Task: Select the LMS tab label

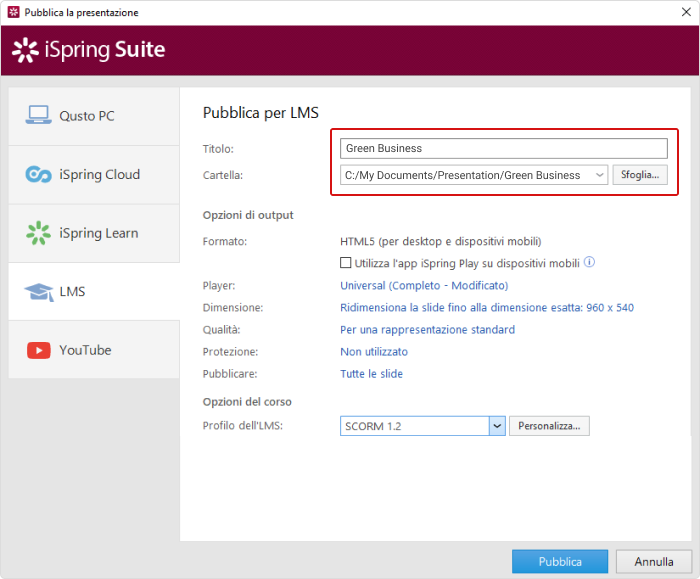Action: tap(72, 292)
